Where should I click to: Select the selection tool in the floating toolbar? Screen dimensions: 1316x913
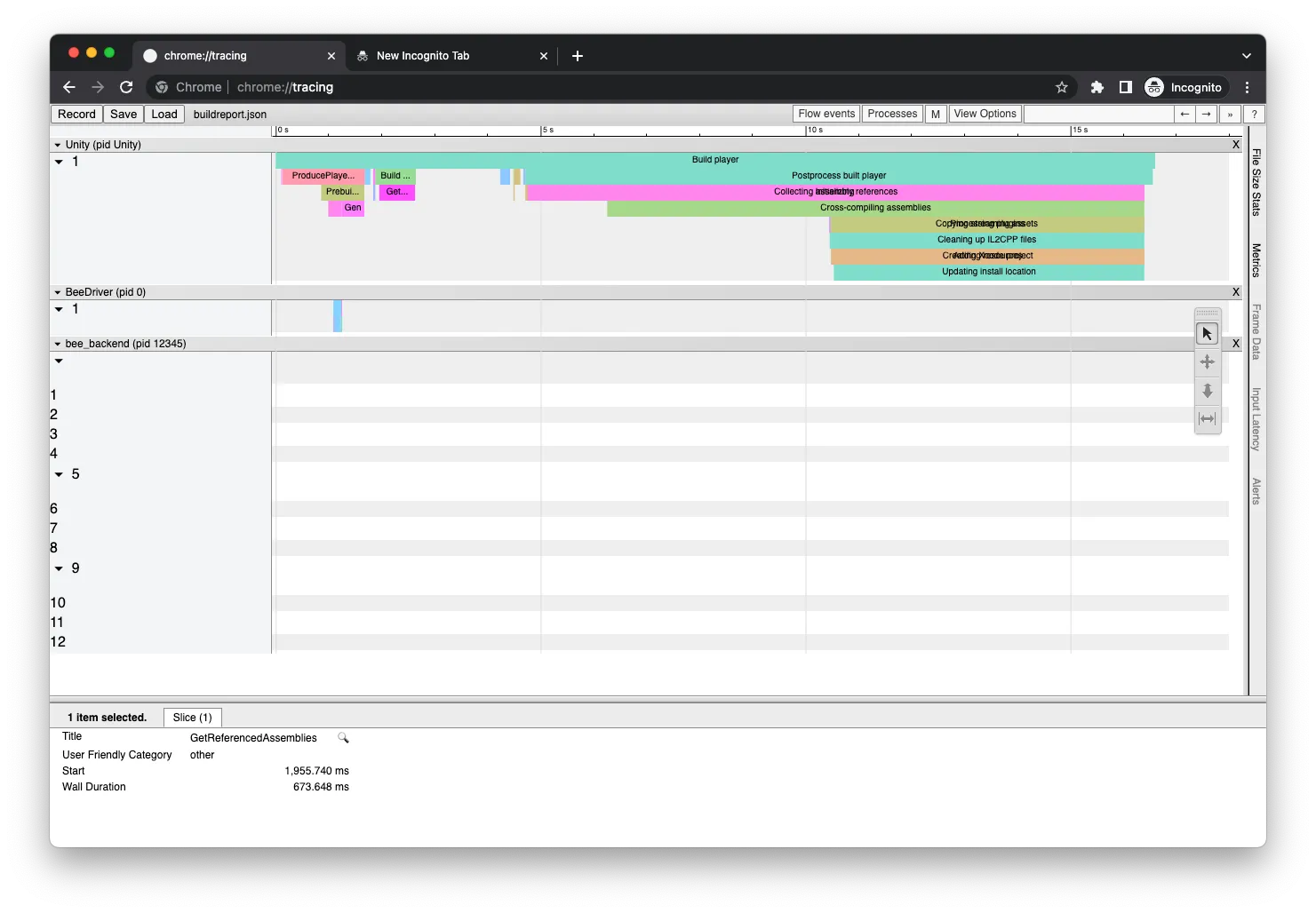(x=1207, y=332)
